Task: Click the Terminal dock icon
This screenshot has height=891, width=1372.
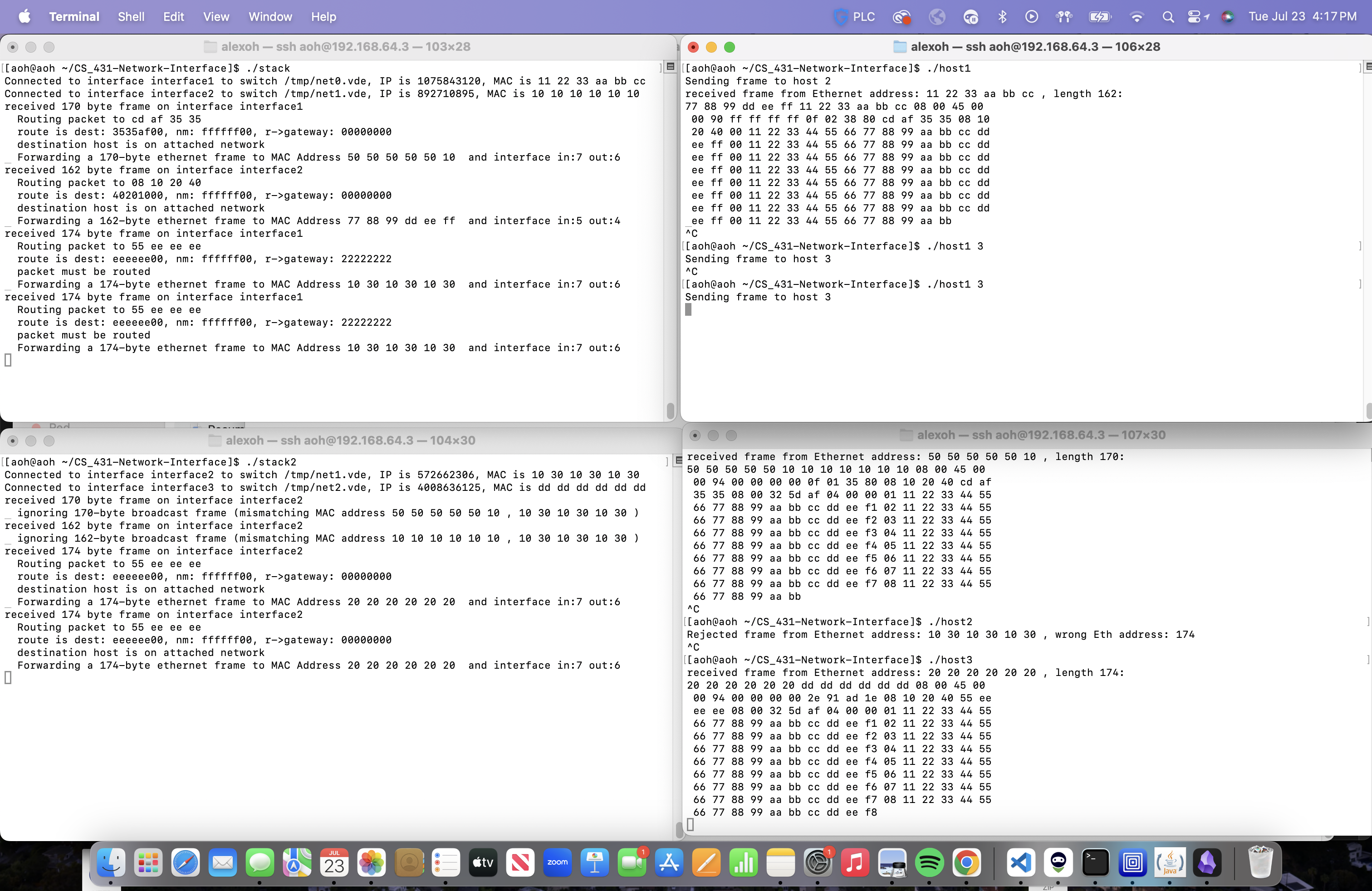Action: pyautogui.click(x=1095, y=863)
